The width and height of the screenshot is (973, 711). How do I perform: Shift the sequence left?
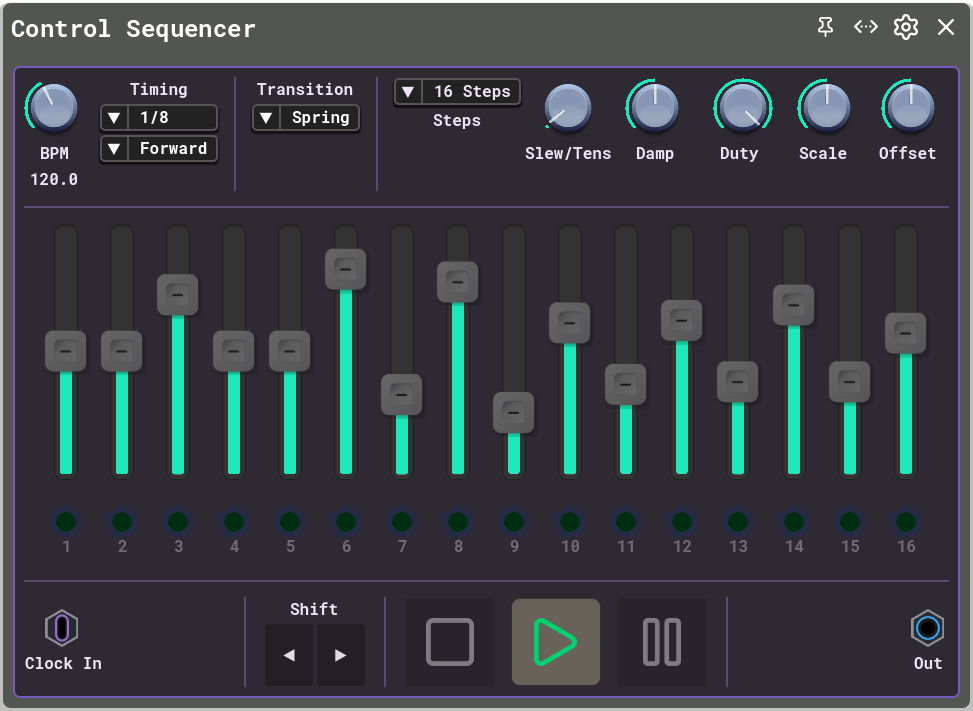click(x=289, y=655)
